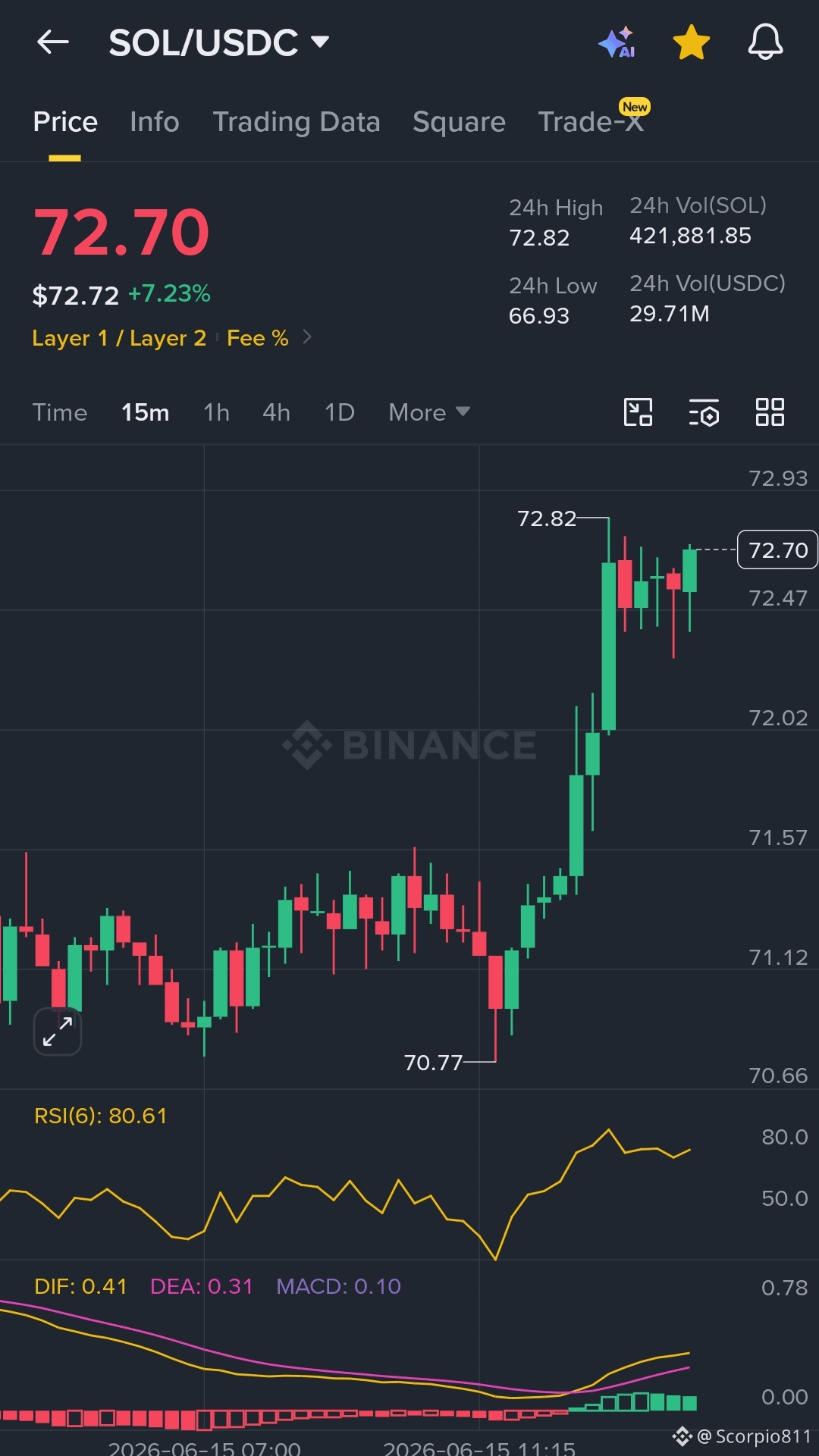The height and width of the screenshot is (1456, 819).
Task: Tap the 24h Vol(USDC) value 29.71M
Action: [670, 314]
